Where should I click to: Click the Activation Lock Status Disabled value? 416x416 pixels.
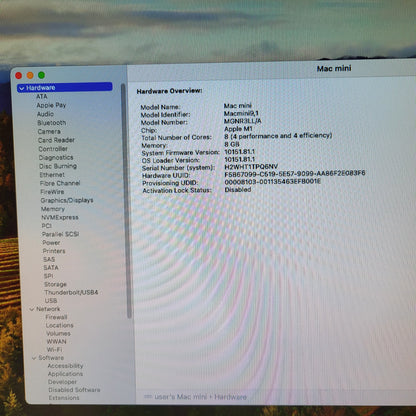238,190
